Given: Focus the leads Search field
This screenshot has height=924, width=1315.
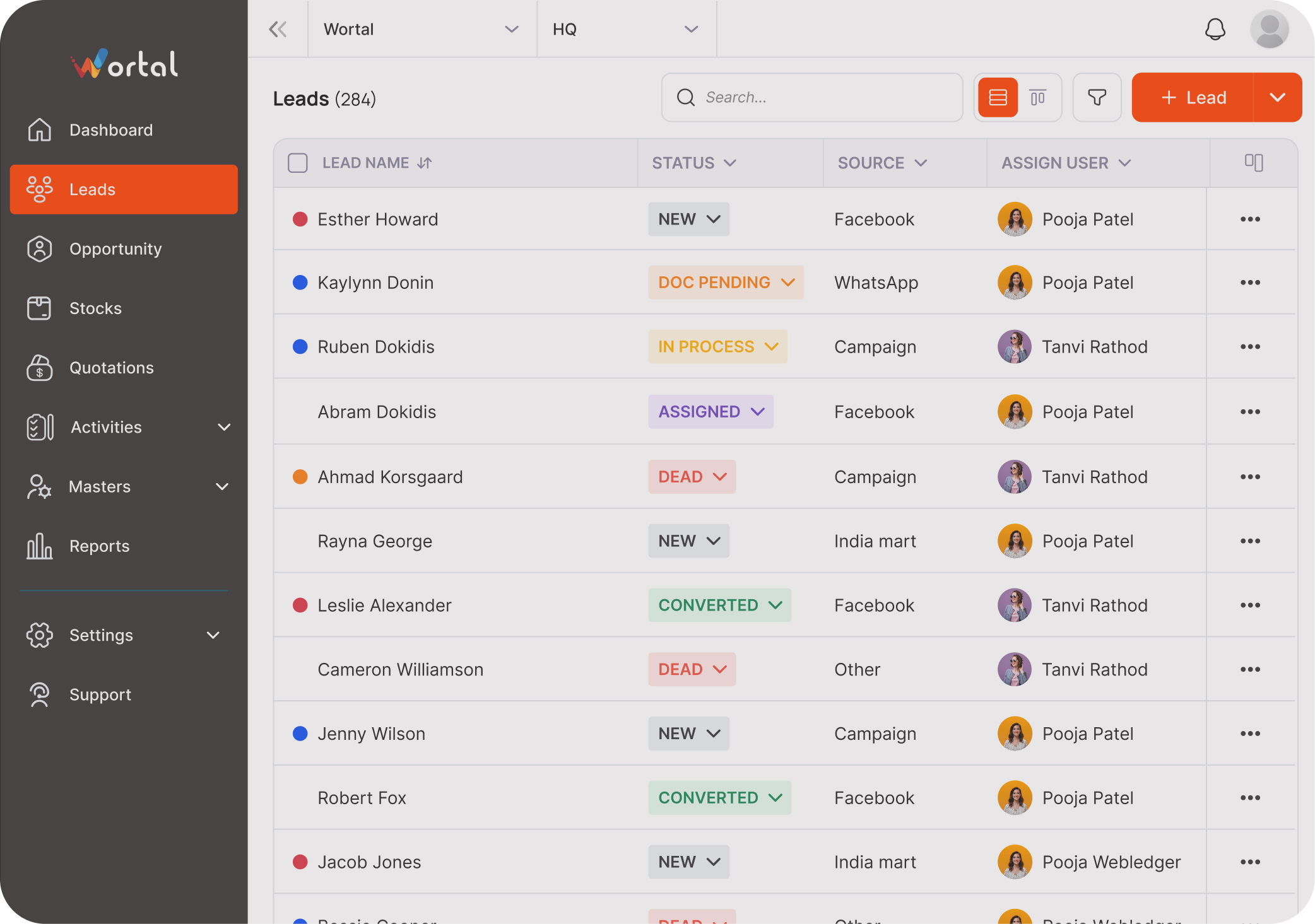Looking at the screenshot, I should click(811, 97).
